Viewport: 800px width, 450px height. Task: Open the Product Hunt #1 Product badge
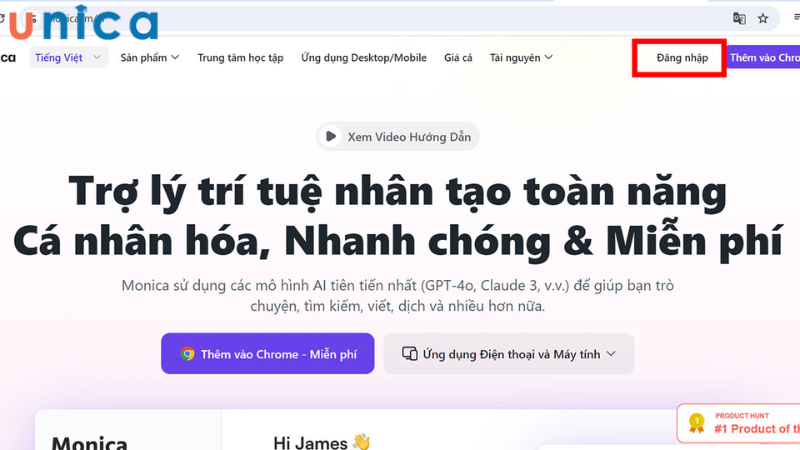738,423
